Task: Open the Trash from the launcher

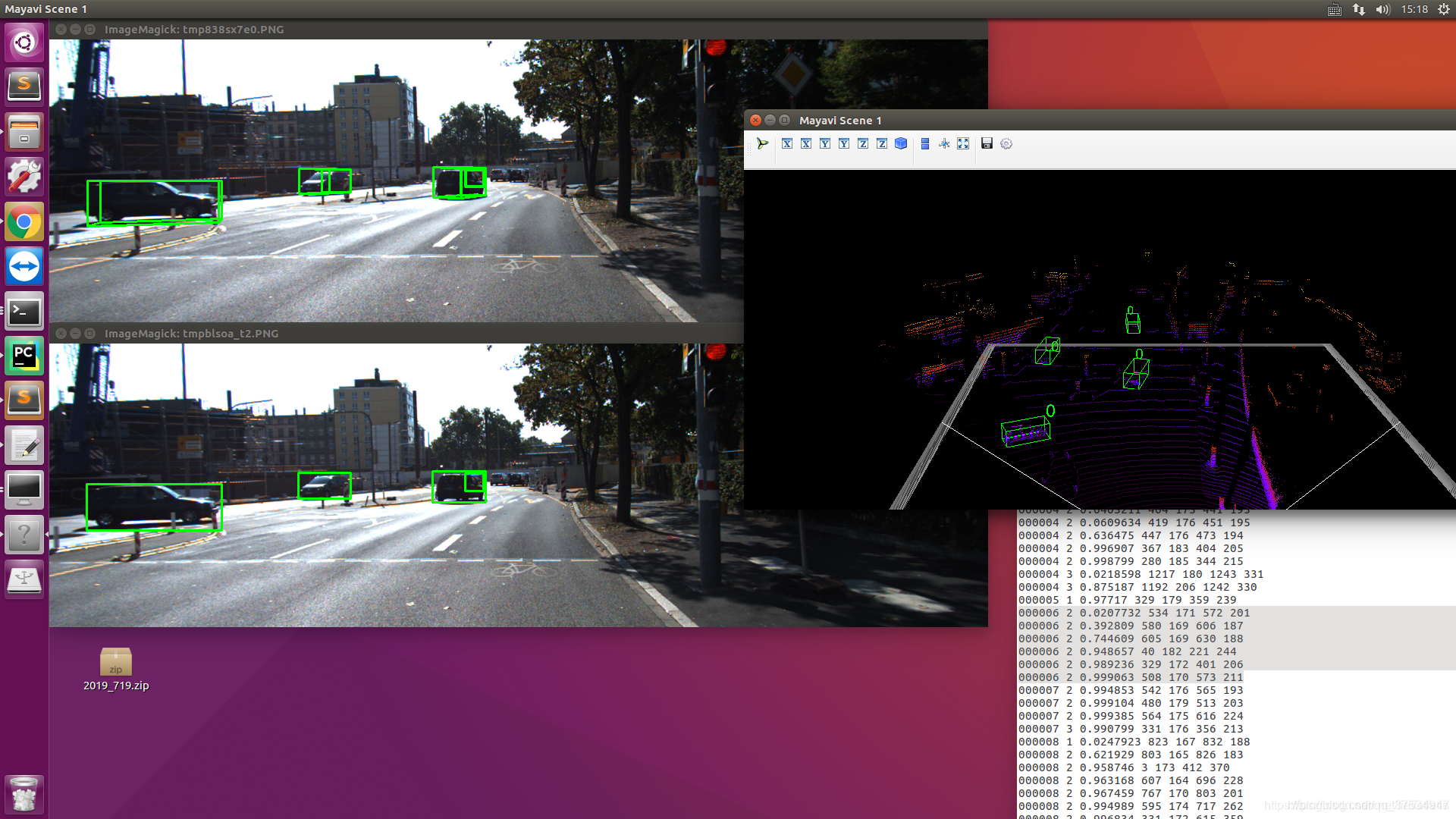Action: 24,795
